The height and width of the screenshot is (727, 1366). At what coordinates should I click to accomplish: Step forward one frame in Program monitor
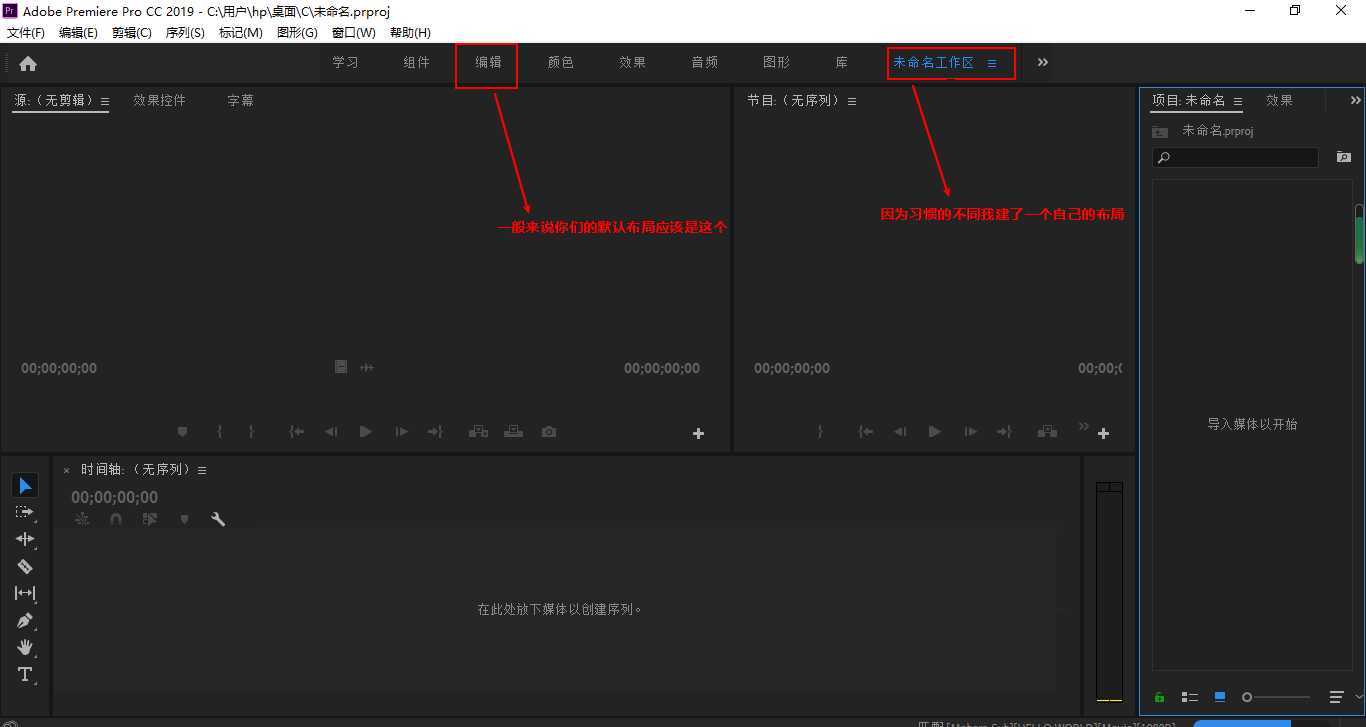(x=970, y=432)
